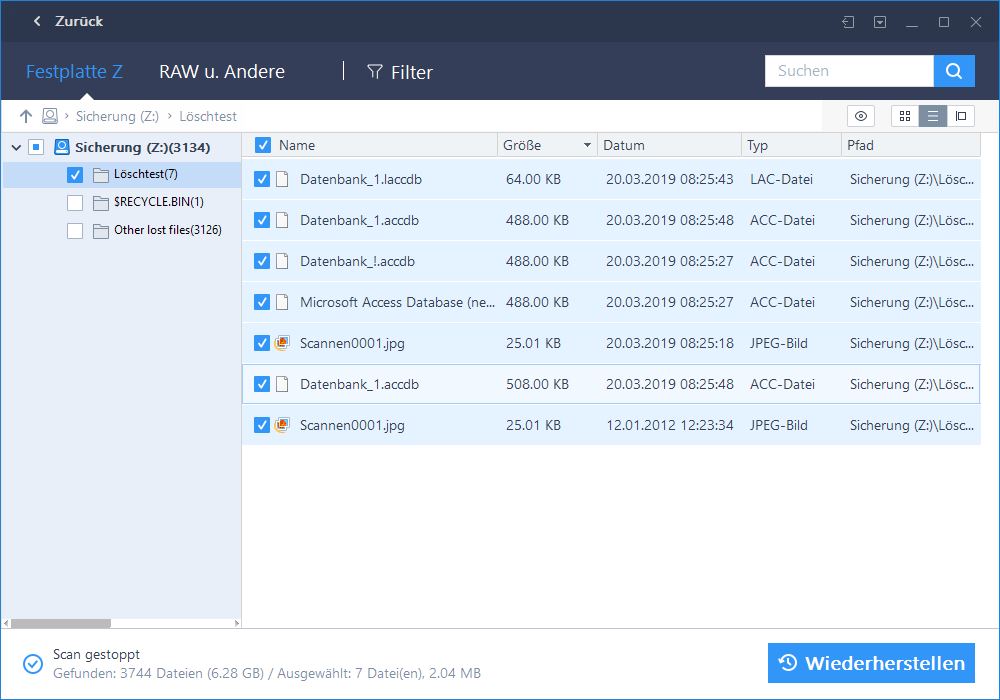Go back using the Zurück button
Screen dimensions: 1000x700
[x=68, y=21]
